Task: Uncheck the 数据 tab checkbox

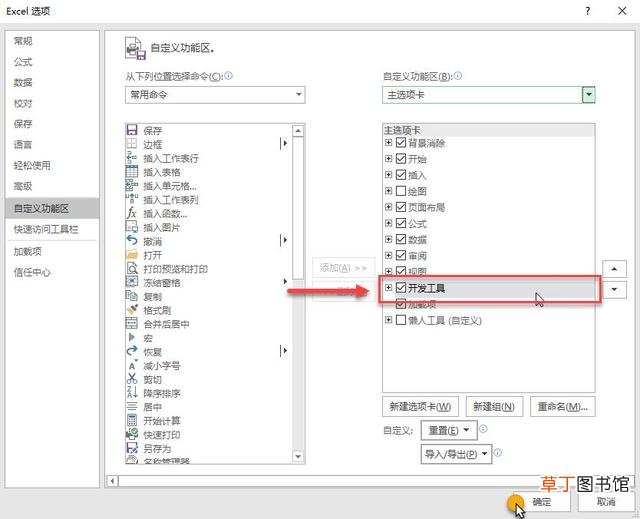Action: (401, 239)
